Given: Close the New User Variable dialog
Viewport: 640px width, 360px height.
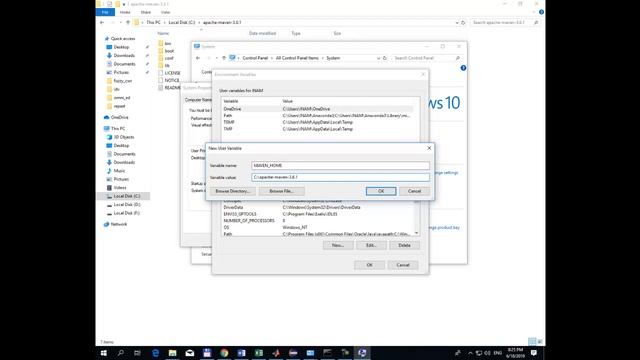Looking at the screenshot, I should [x=429, y=148].
